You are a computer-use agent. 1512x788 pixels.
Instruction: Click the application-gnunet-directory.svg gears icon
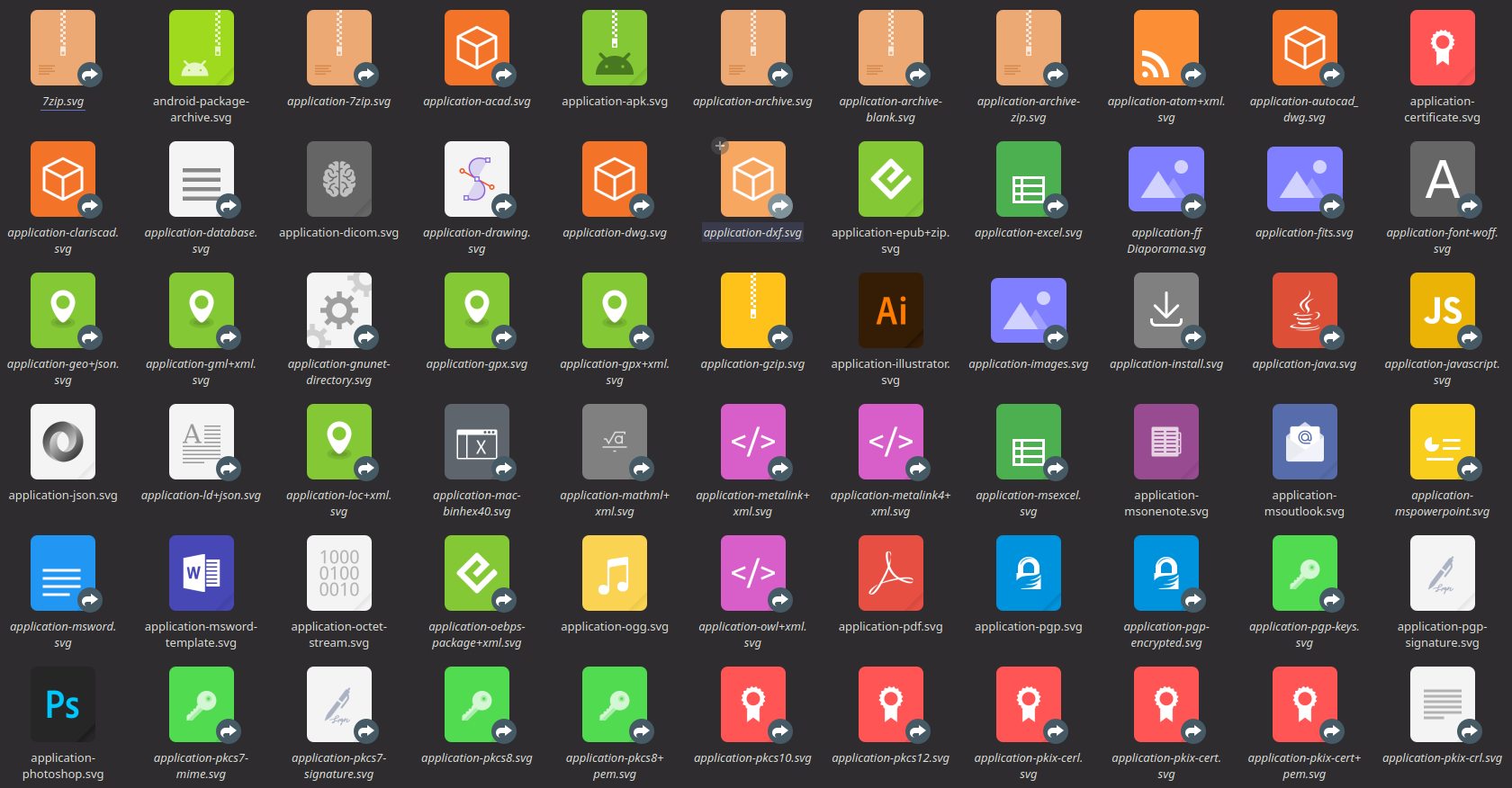(x=339, y=310)
